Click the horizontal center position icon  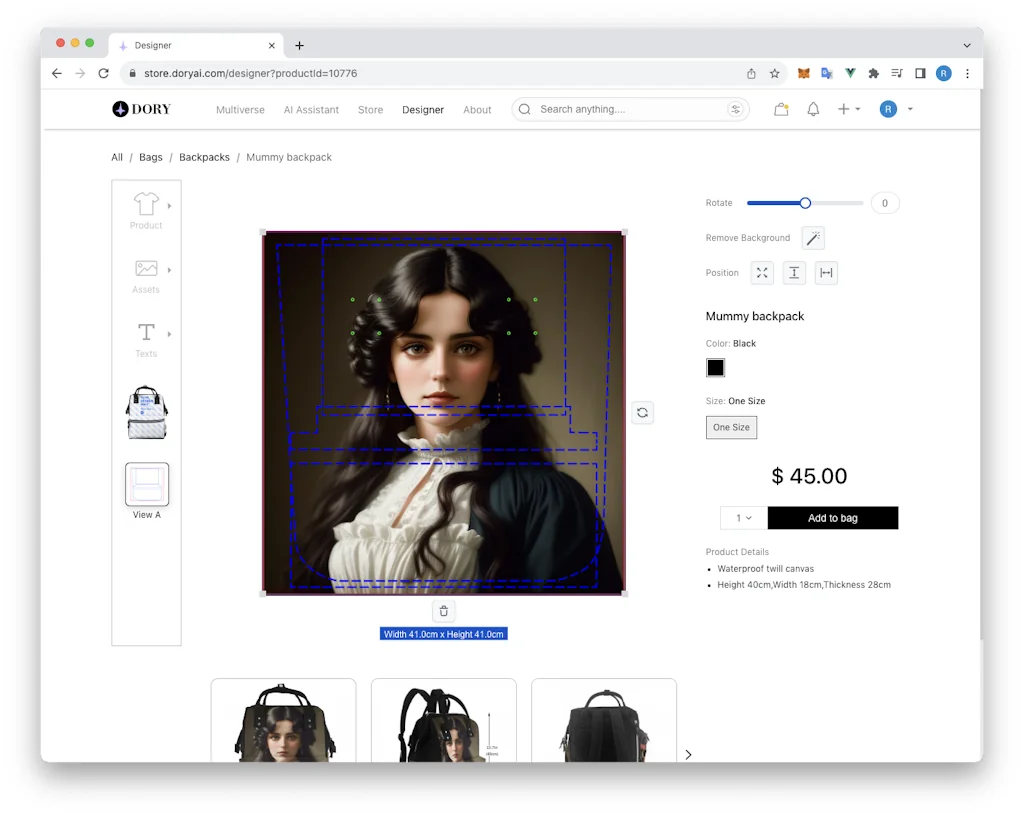[825, 273]
